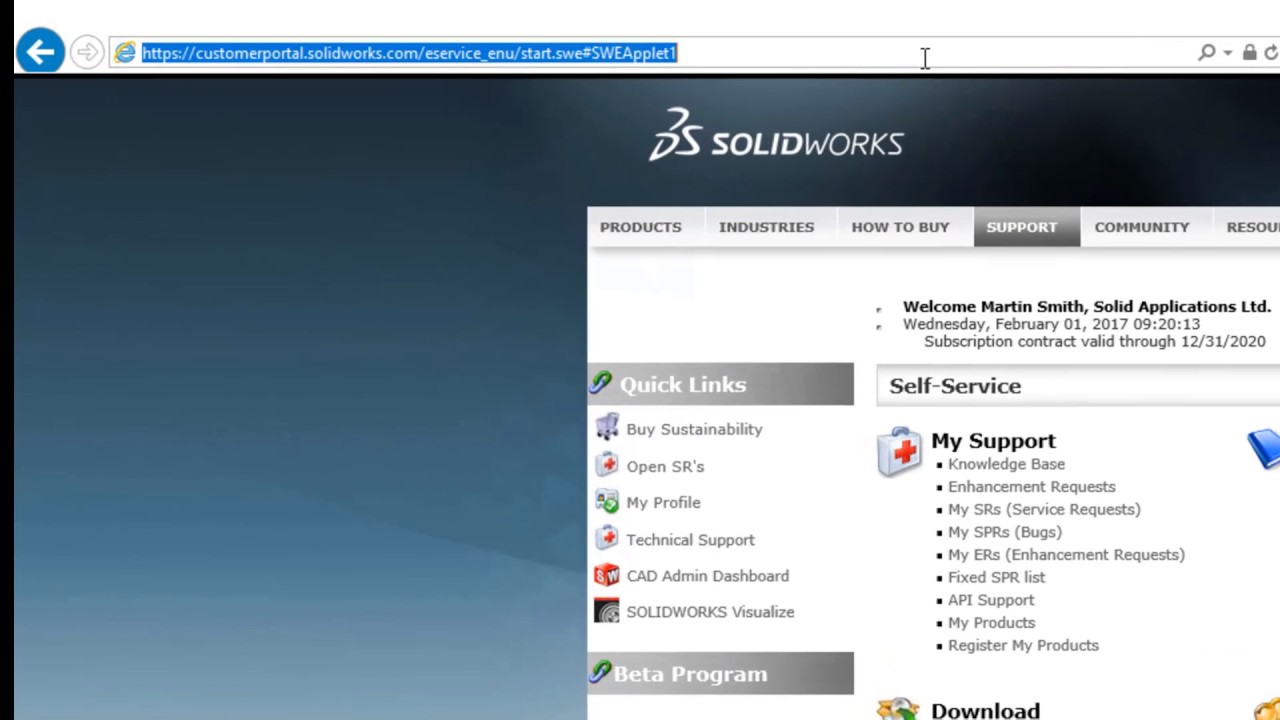Click the security lock icon in address bar
Image resolution: width=1280 pixels, height=720 pixels.
click(1249, 53)
